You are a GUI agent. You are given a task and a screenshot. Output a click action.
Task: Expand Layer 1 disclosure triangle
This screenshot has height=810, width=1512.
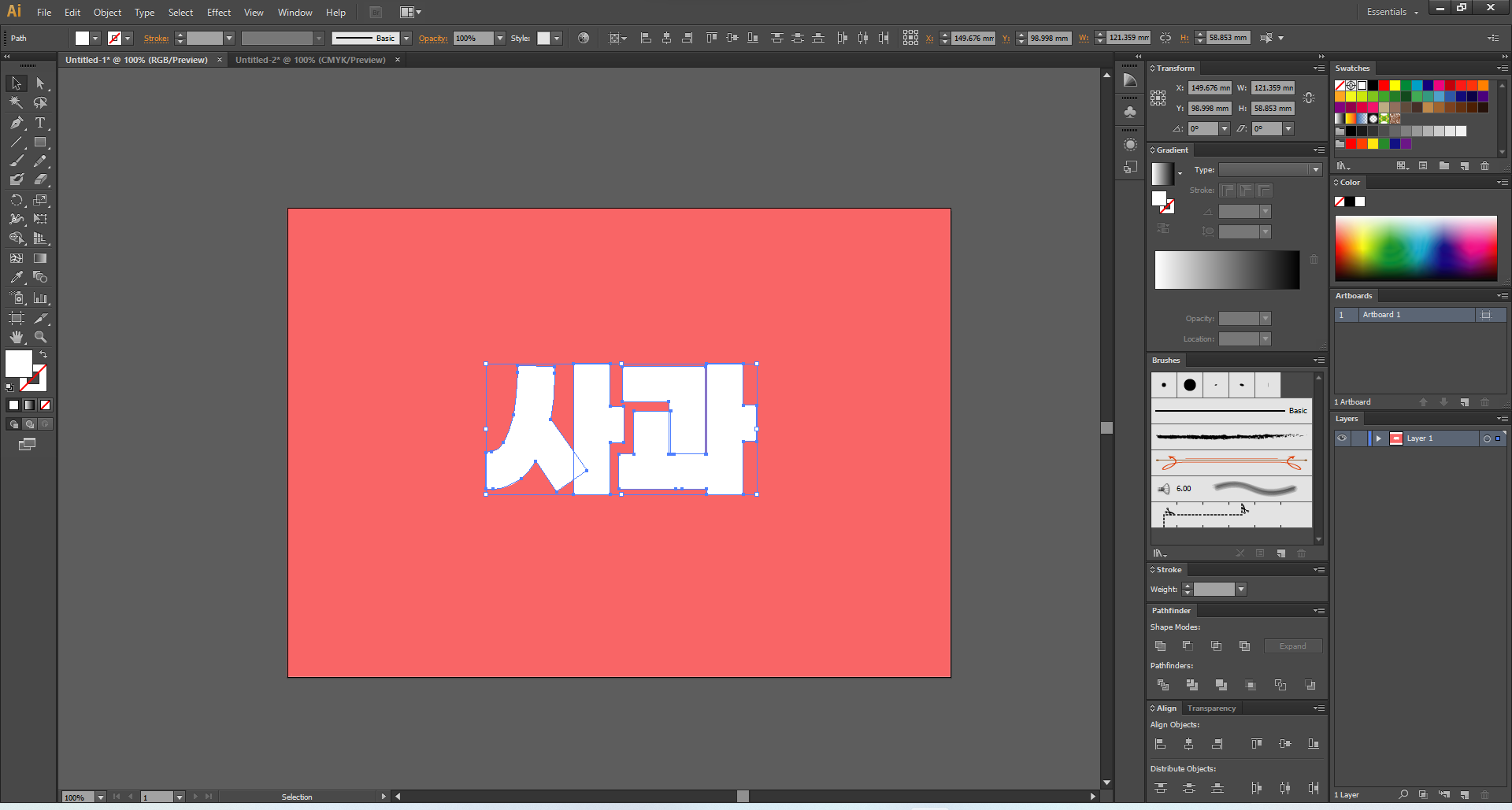(1379, 438)
